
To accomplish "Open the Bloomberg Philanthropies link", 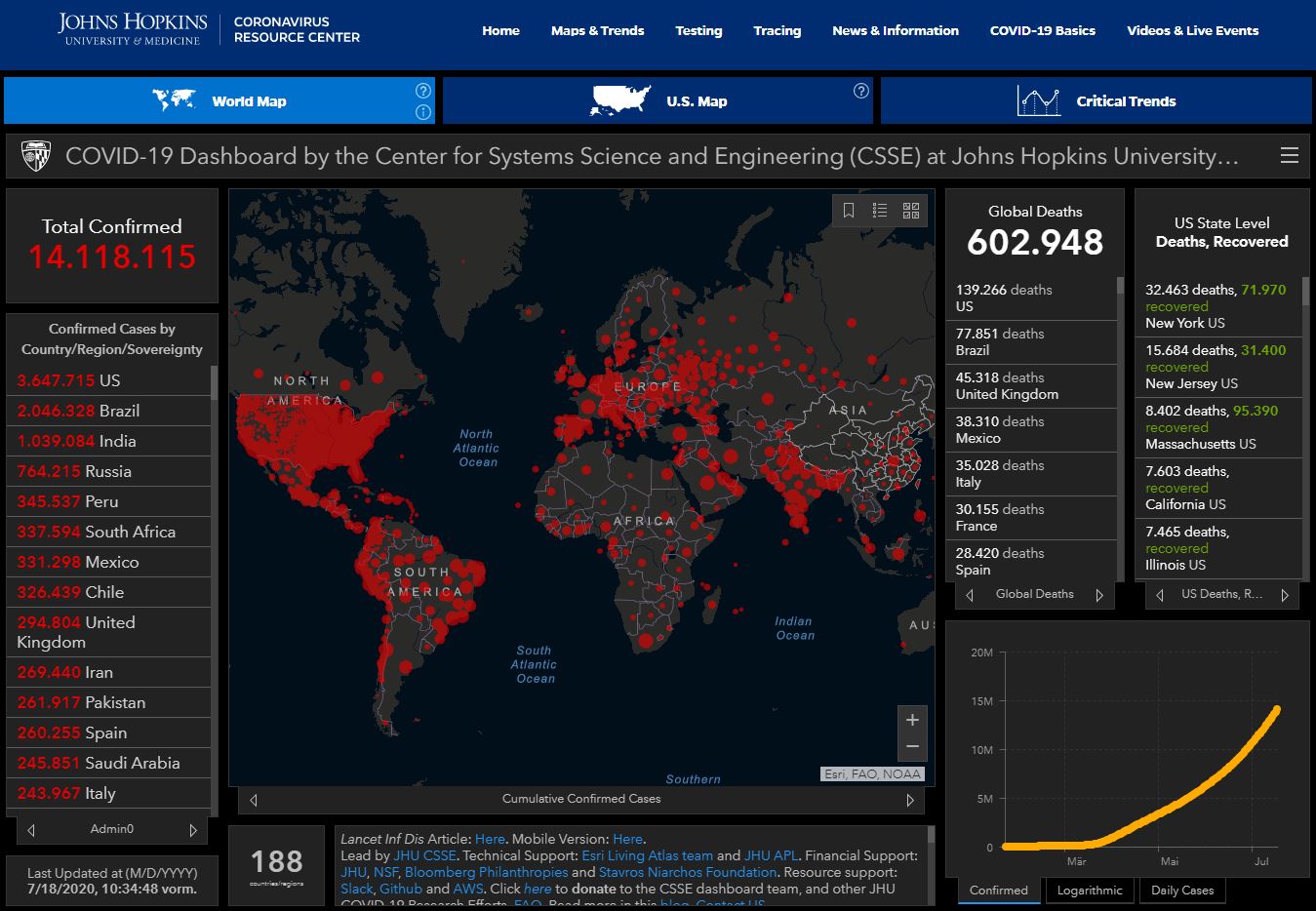I will [x=486, y=872].
